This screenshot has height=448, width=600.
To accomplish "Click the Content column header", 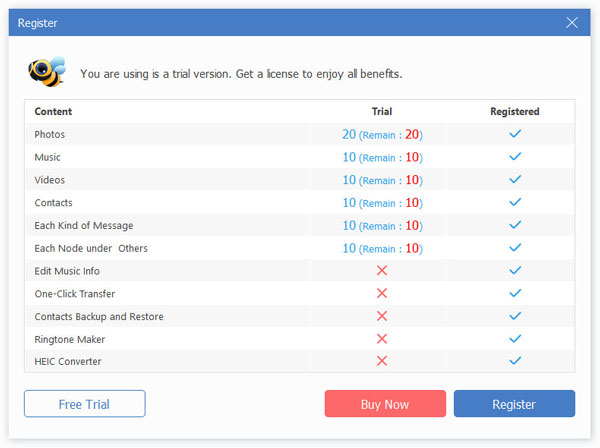I will (53, 111).
